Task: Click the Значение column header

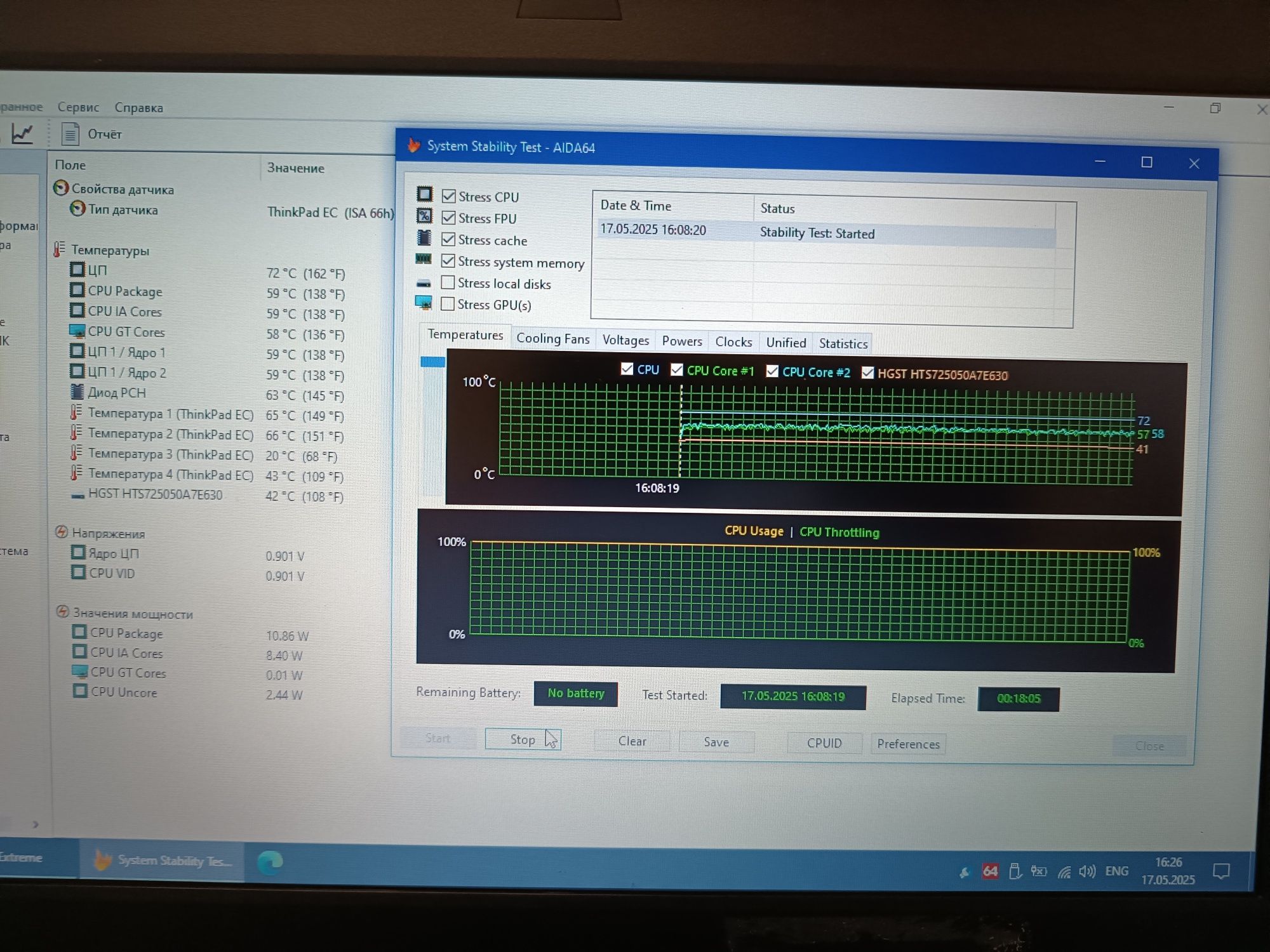Action: tap(295, 168)
